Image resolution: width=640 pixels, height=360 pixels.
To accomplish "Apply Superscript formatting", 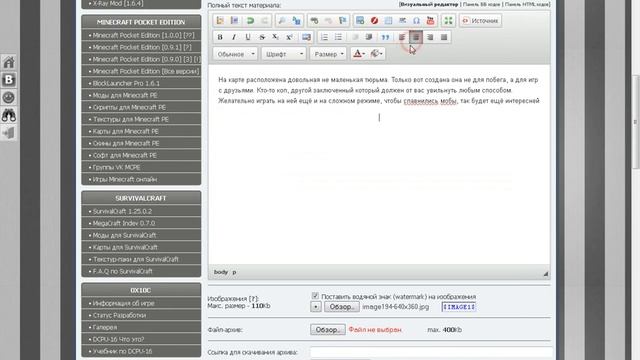I will 289,37.
